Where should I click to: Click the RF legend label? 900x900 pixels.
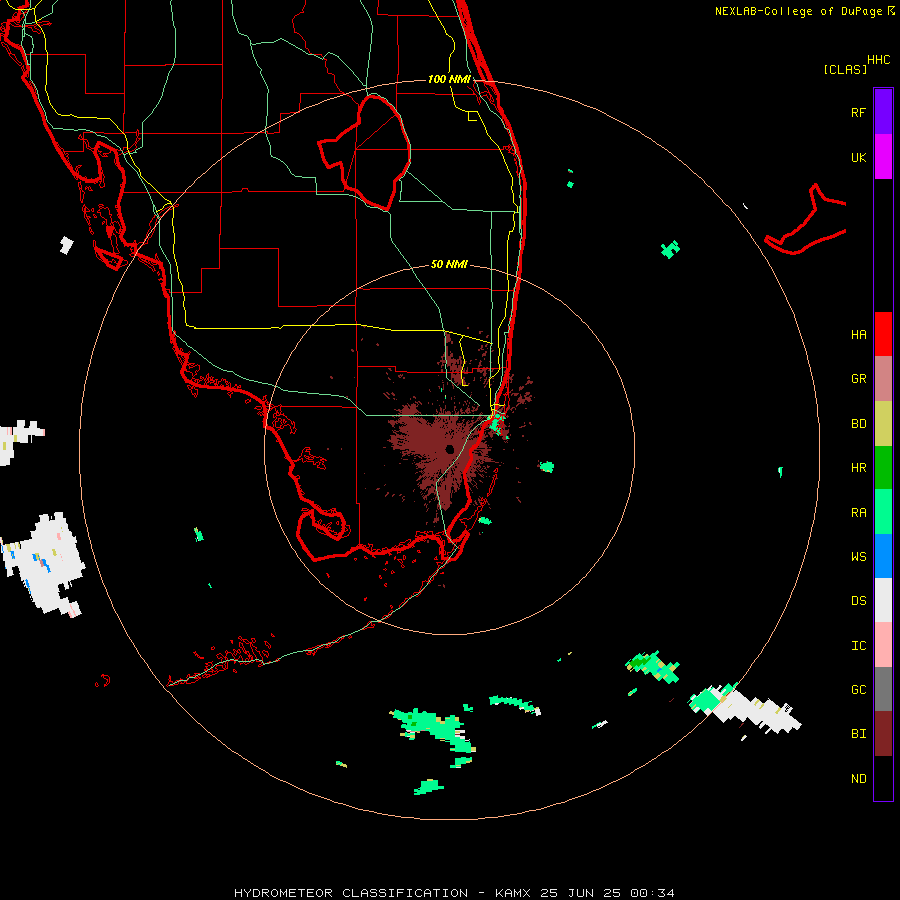pyautogui.click(x=858, y=112)
